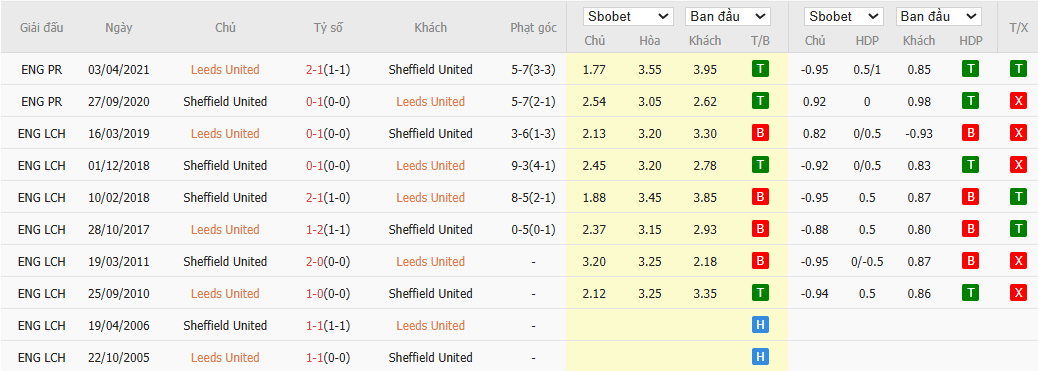Click green T badge in 28/10/2017 T/X column
The width and height of the screenshot is (1038, 371).
click(x=1017, y=229)
